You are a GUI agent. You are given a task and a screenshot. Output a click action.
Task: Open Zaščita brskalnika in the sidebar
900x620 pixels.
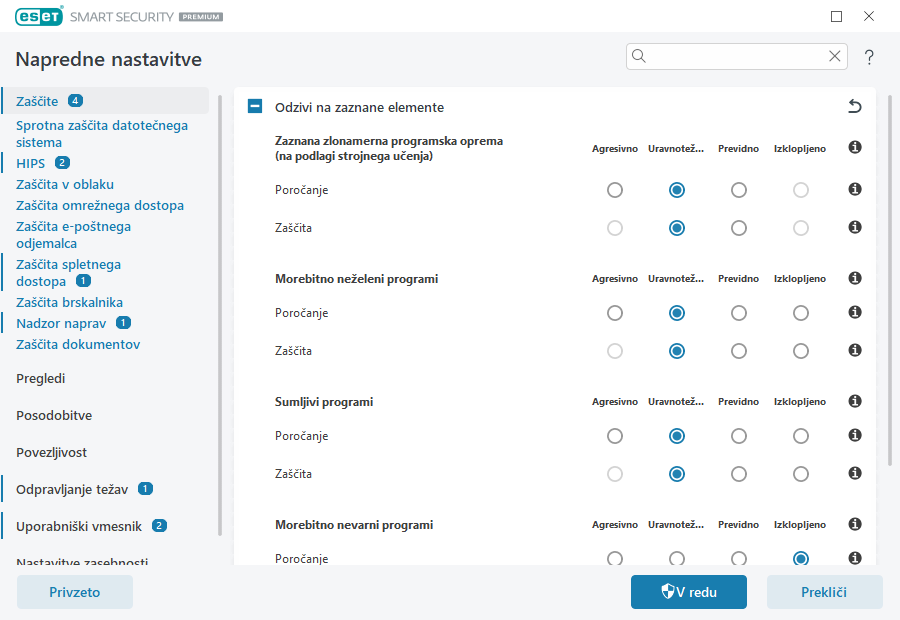tap(69, 303)
